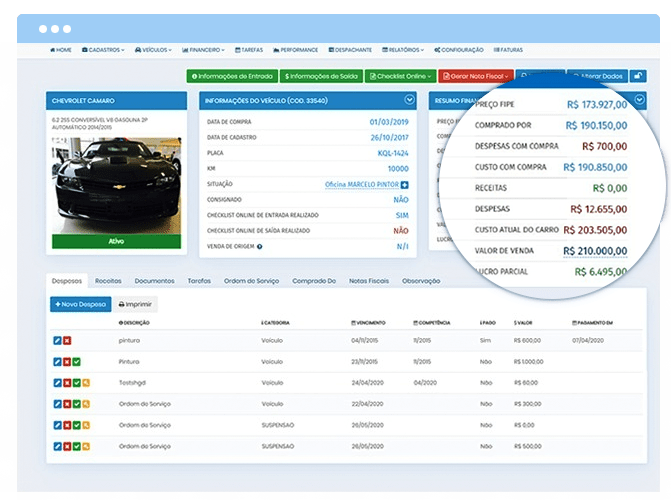This screenshot has width=671, height=500.
Task: Click the Valor column header
Action: (523, 323)
